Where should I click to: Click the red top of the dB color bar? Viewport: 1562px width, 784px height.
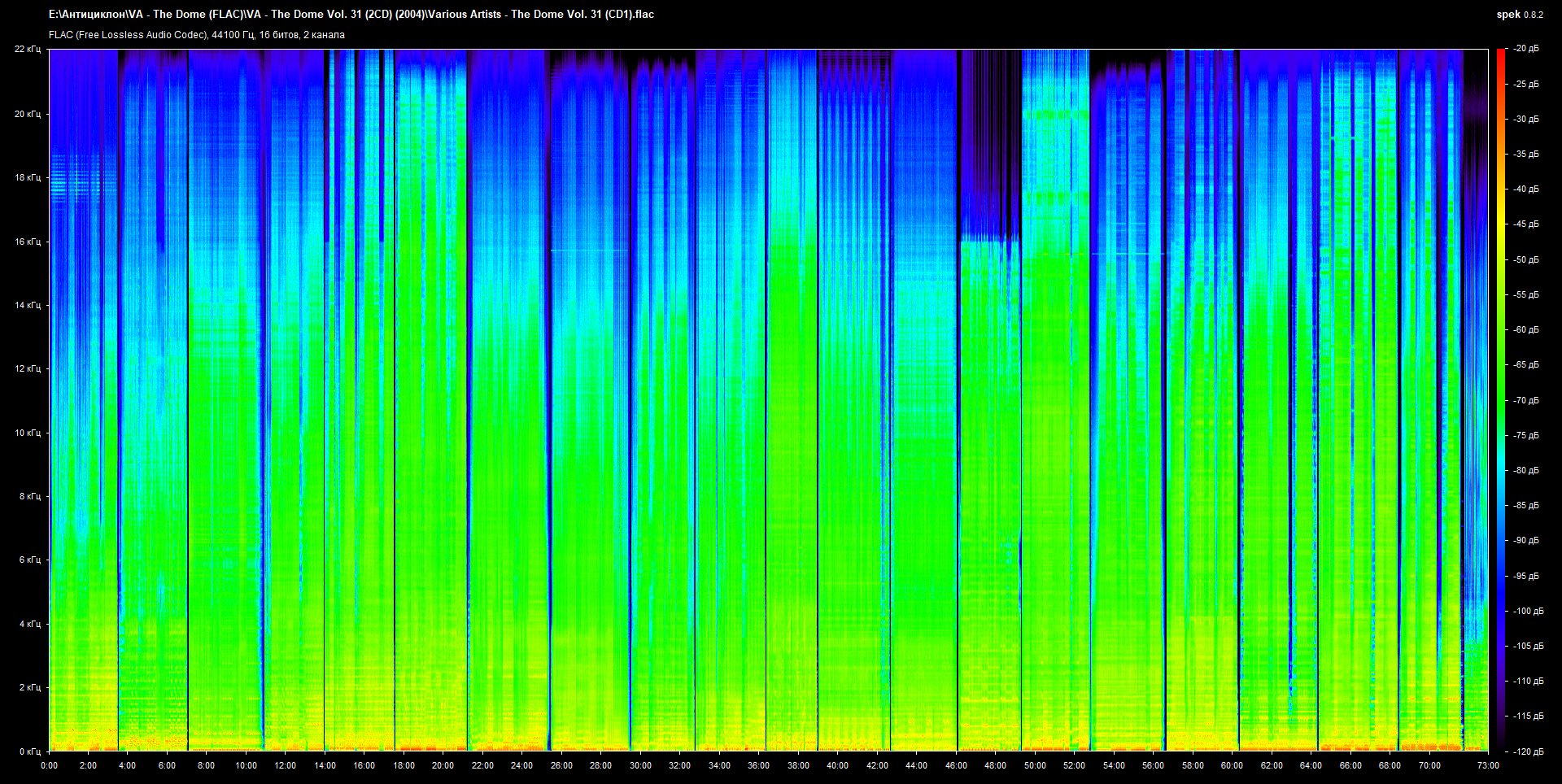(x=1500, y=54)
